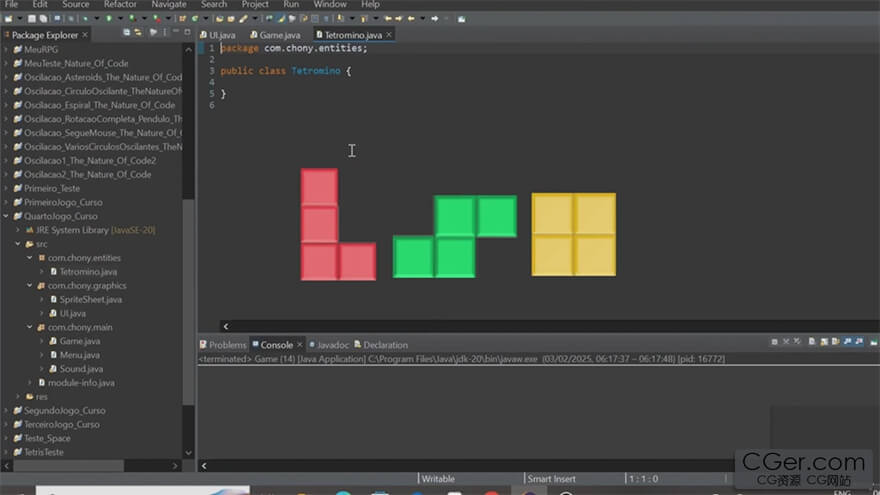The height and width of the screenshot is (495, 880).
Task: Click the New file icon in the toolbar
Action: 7,18
